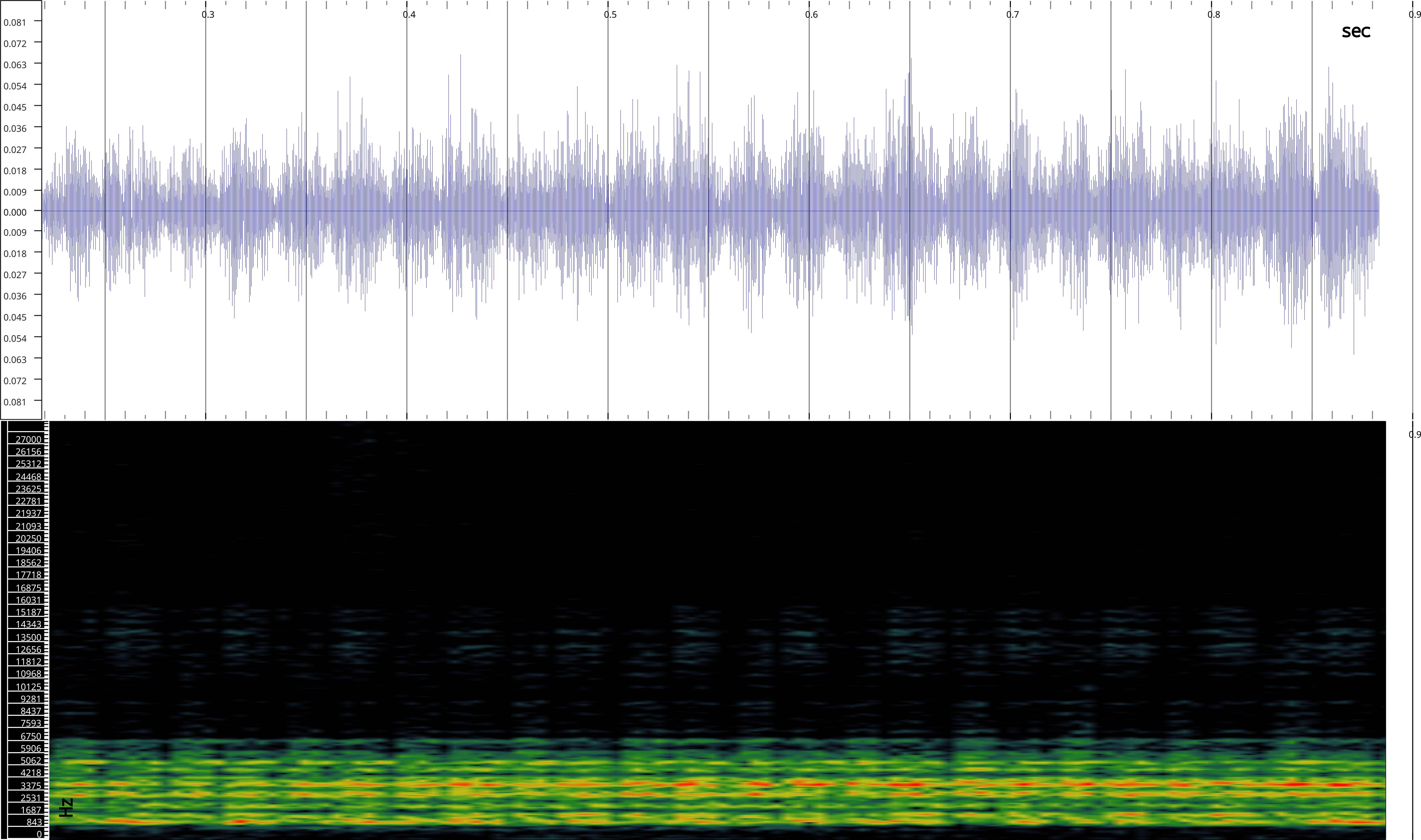Click the 20250 Hz frequency scale label
1421x840 pixels.
pos(28,538)
